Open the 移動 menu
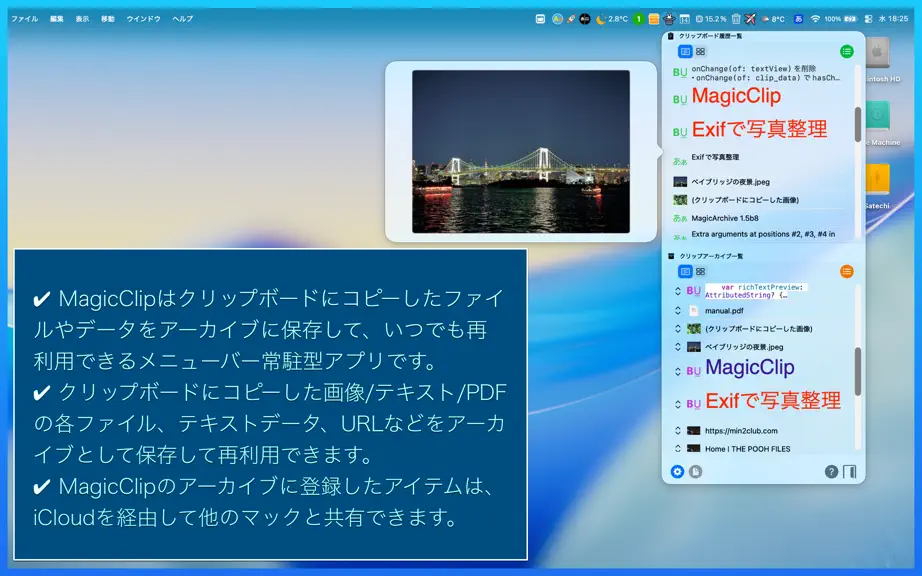Viewport: 922px width, 576px height. [x=108, y=19]
